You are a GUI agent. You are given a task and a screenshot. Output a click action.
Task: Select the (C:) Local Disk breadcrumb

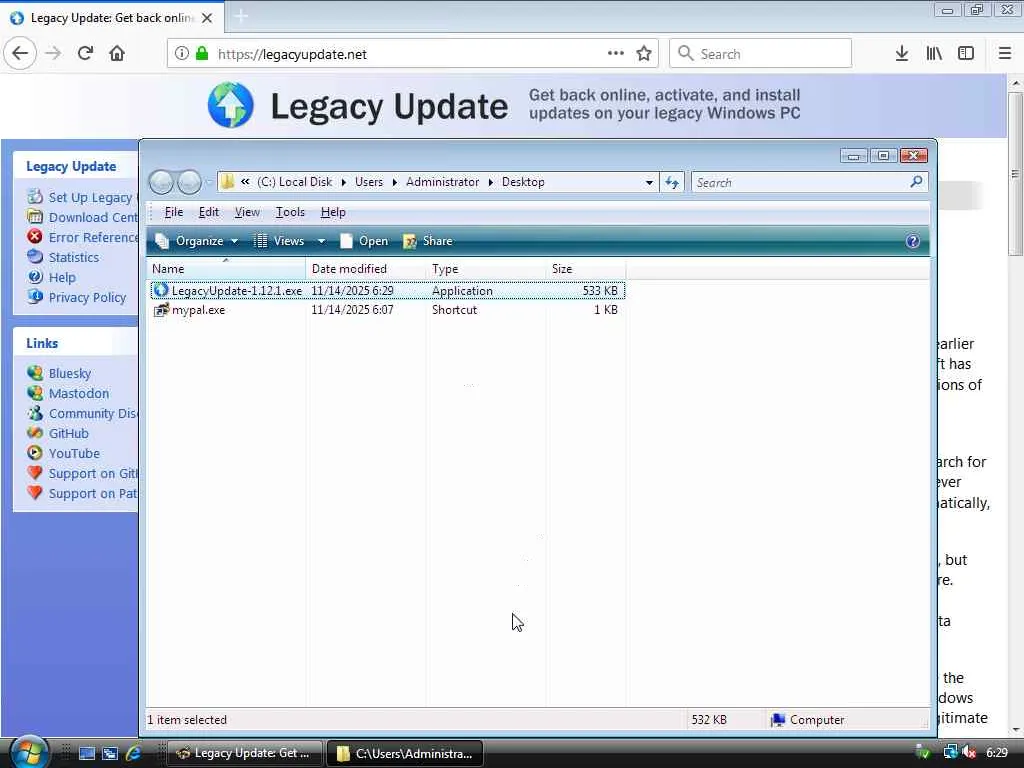pos(295,182)
